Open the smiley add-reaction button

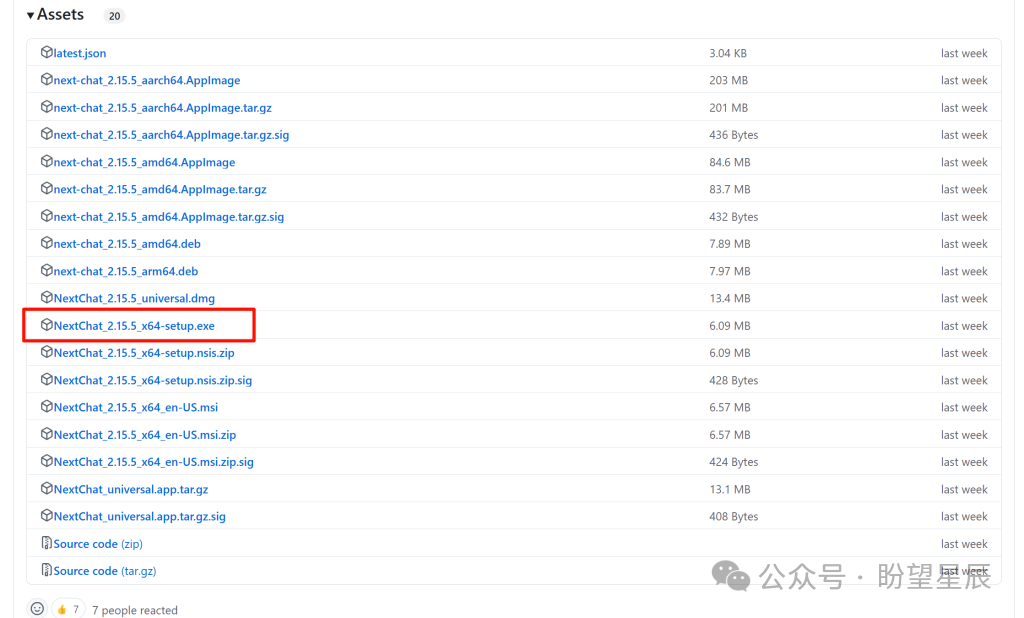(37, 609)
